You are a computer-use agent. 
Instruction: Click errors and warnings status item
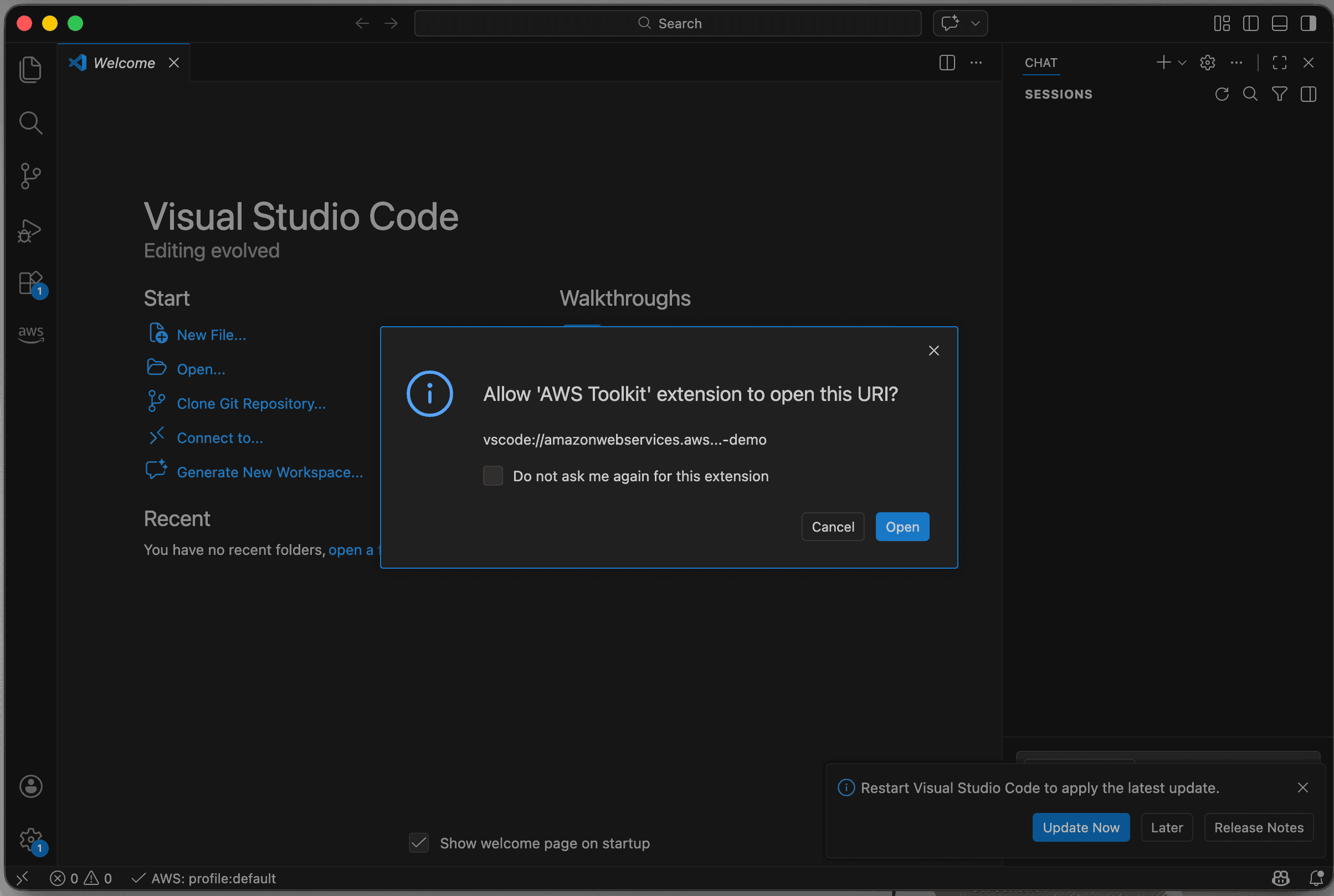coord(80,878)
